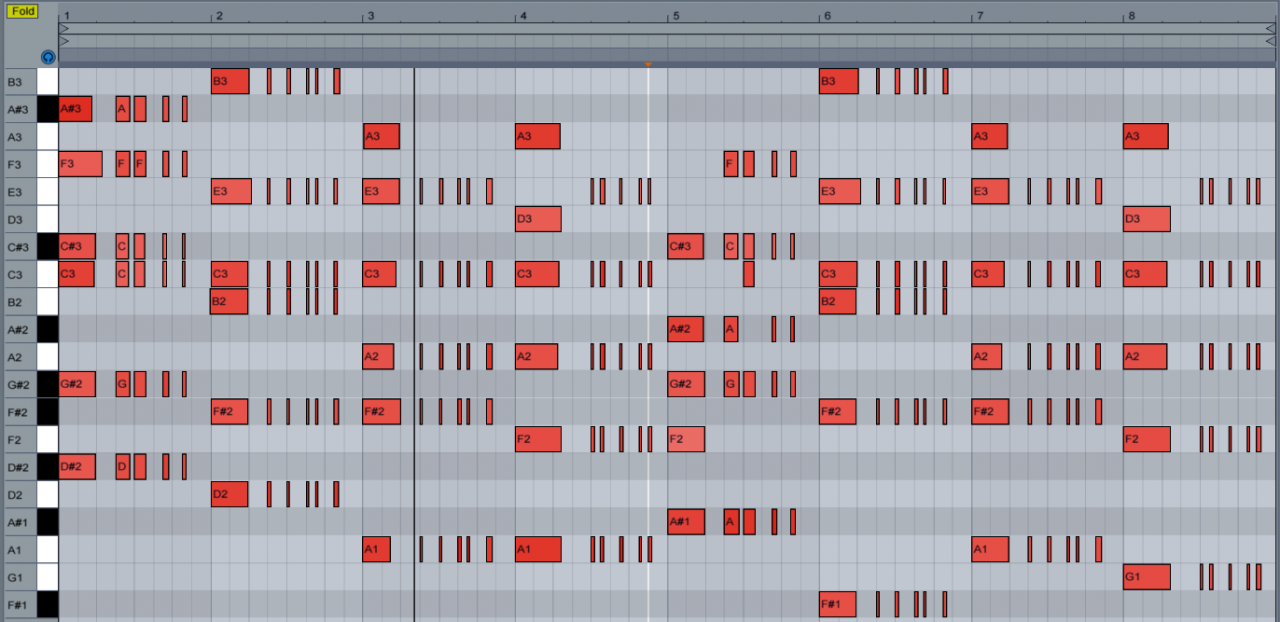Click the F#2 black piano key
This screenshot has width=1280, height=622.
pos(48,411)
